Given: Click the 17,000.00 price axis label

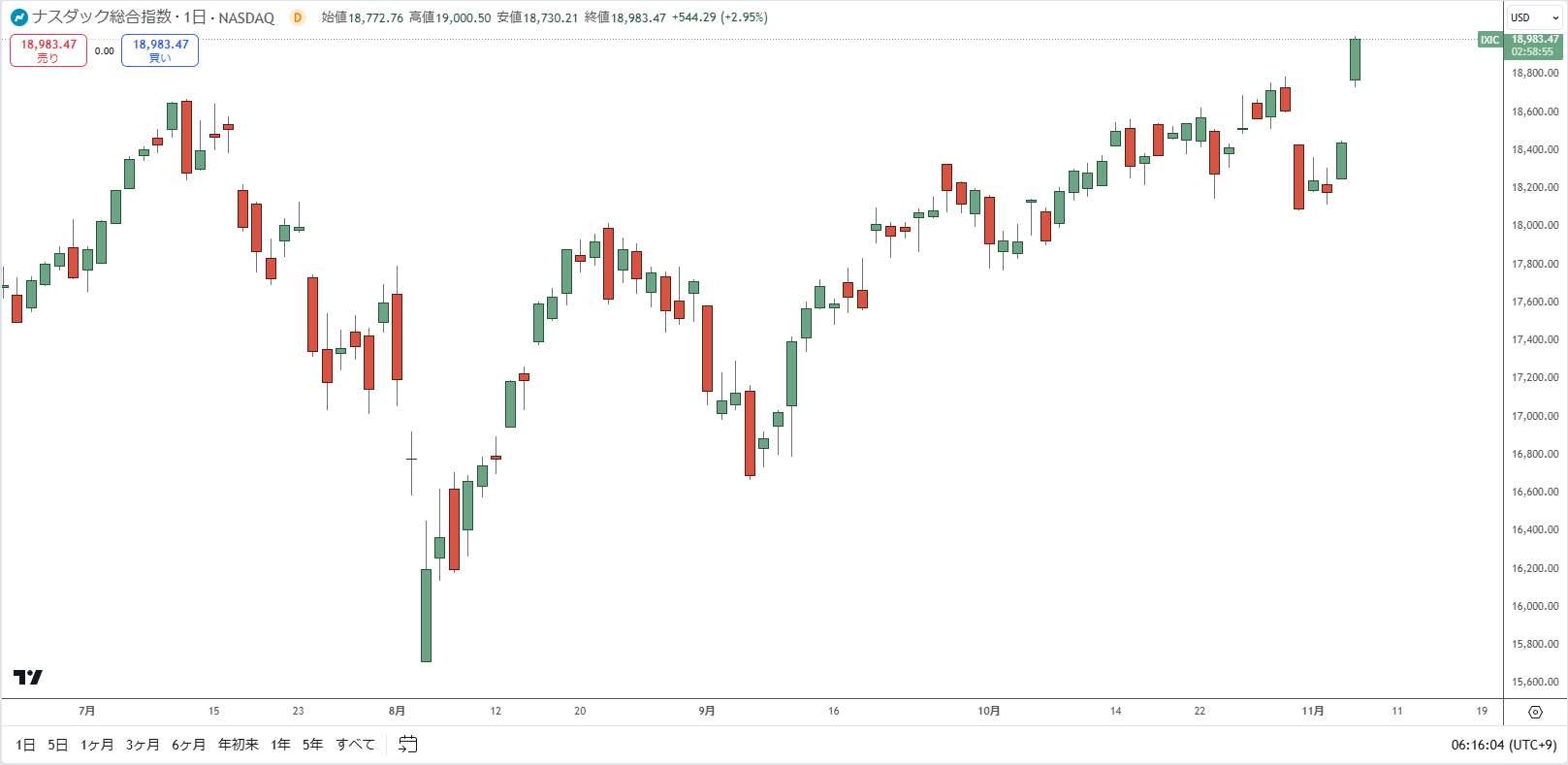Looking at the screenshot, I should (x=1535, y=416).
